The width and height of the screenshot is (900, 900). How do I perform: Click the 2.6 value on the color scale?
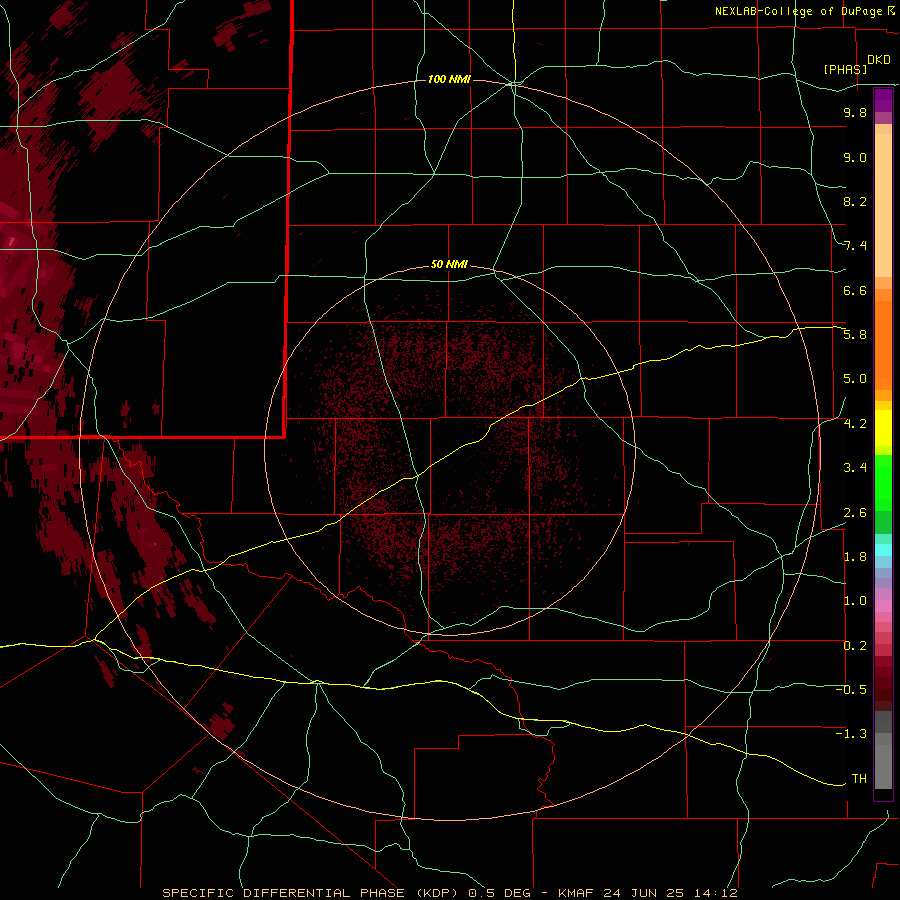click(855, 513)
